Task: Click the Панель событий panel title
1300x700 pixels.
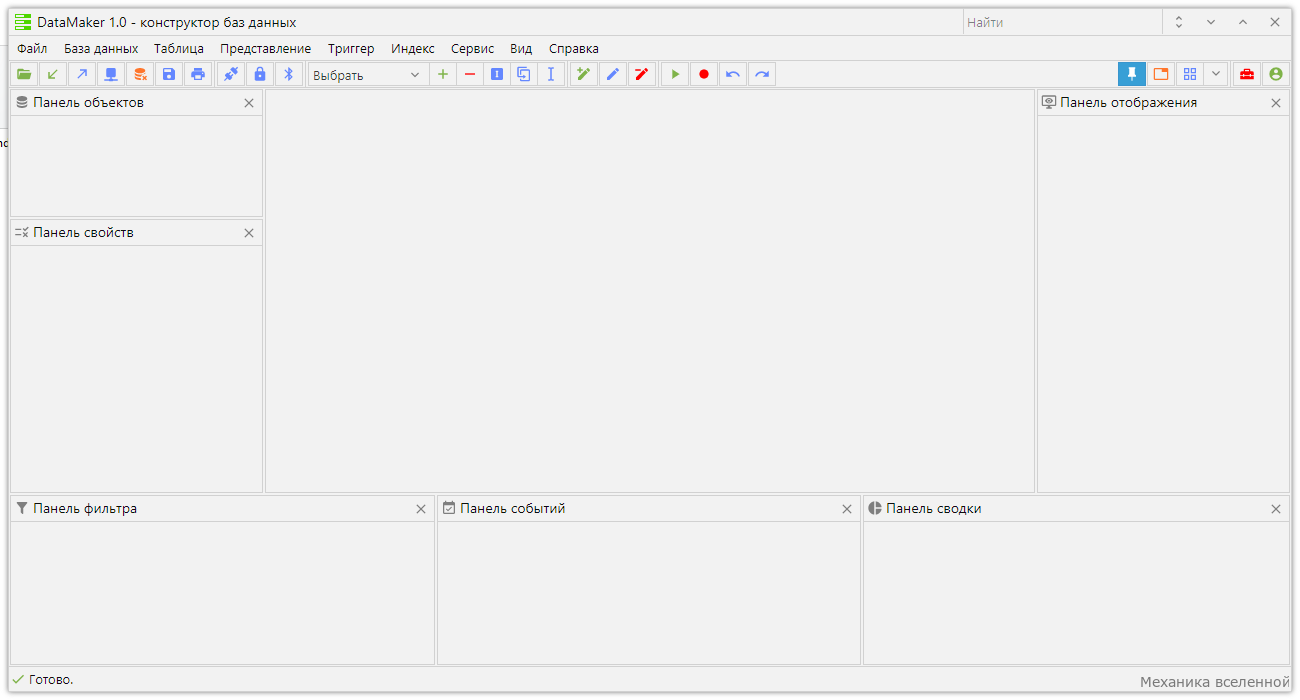Action: [x=513, y=508]
